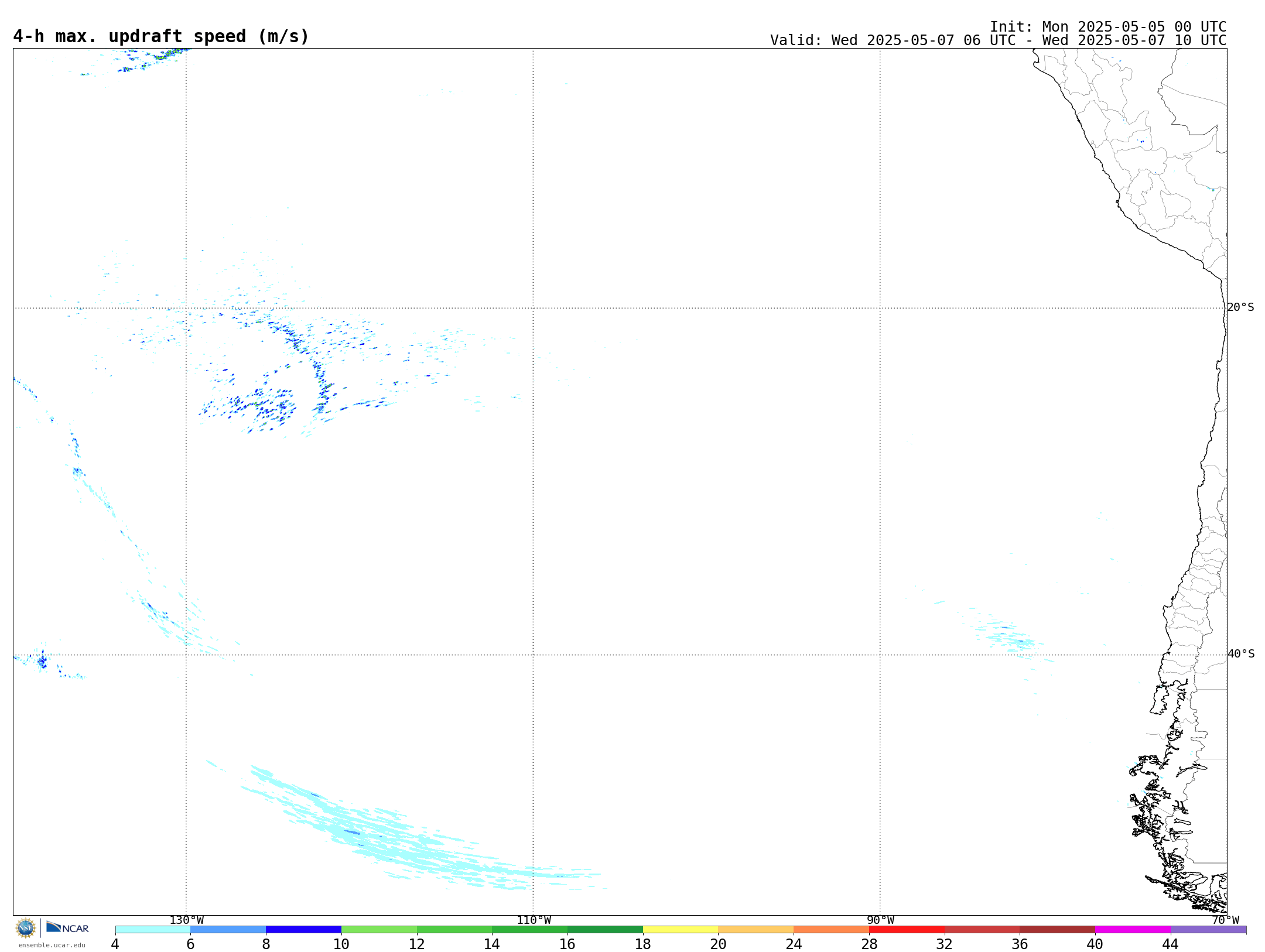Viewport: 1265px width, 952px height.
Task: Pick the bright red 28–32 colorbar segment
Action: tap(907, 930)
